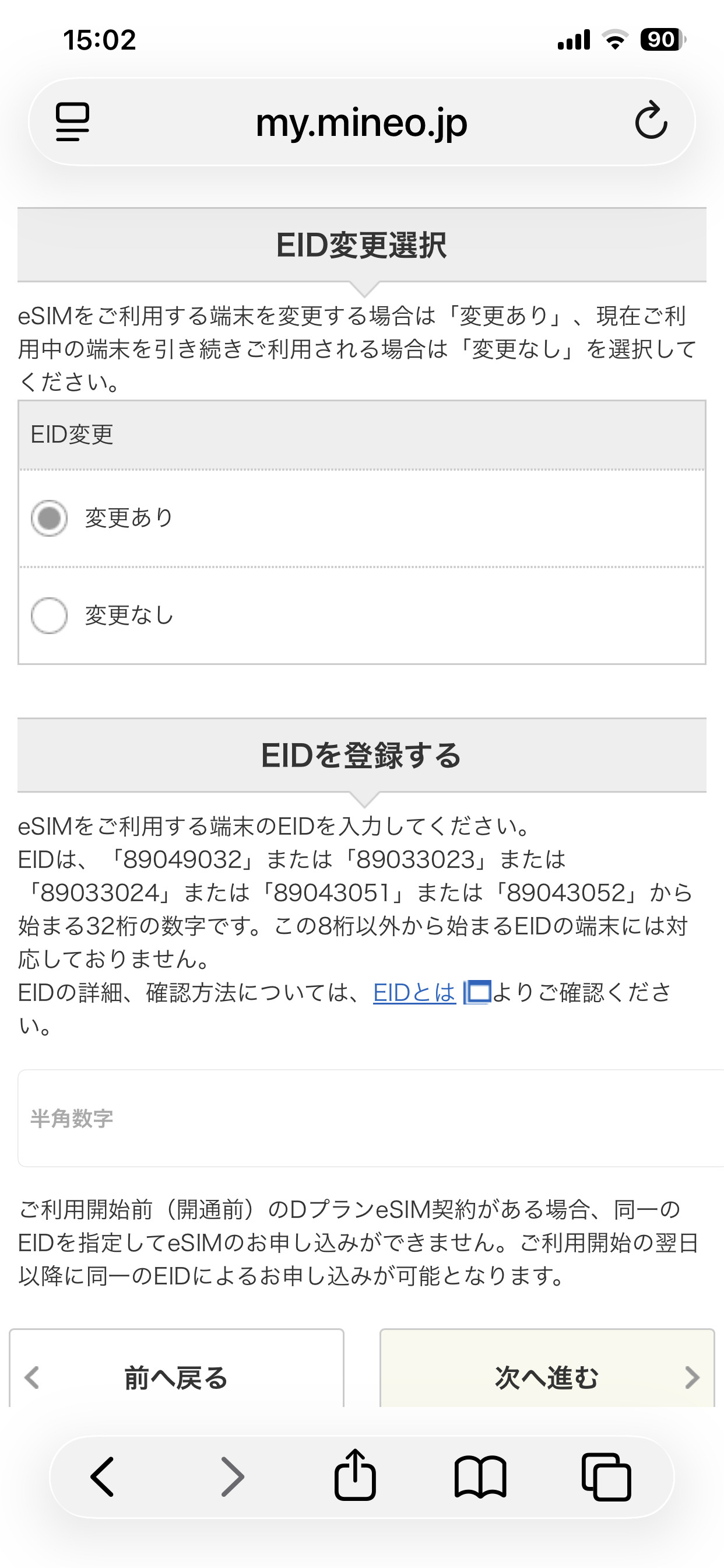Select the 変更あり radio button
The image size is (724, 1568).
[x=50, y=518]
